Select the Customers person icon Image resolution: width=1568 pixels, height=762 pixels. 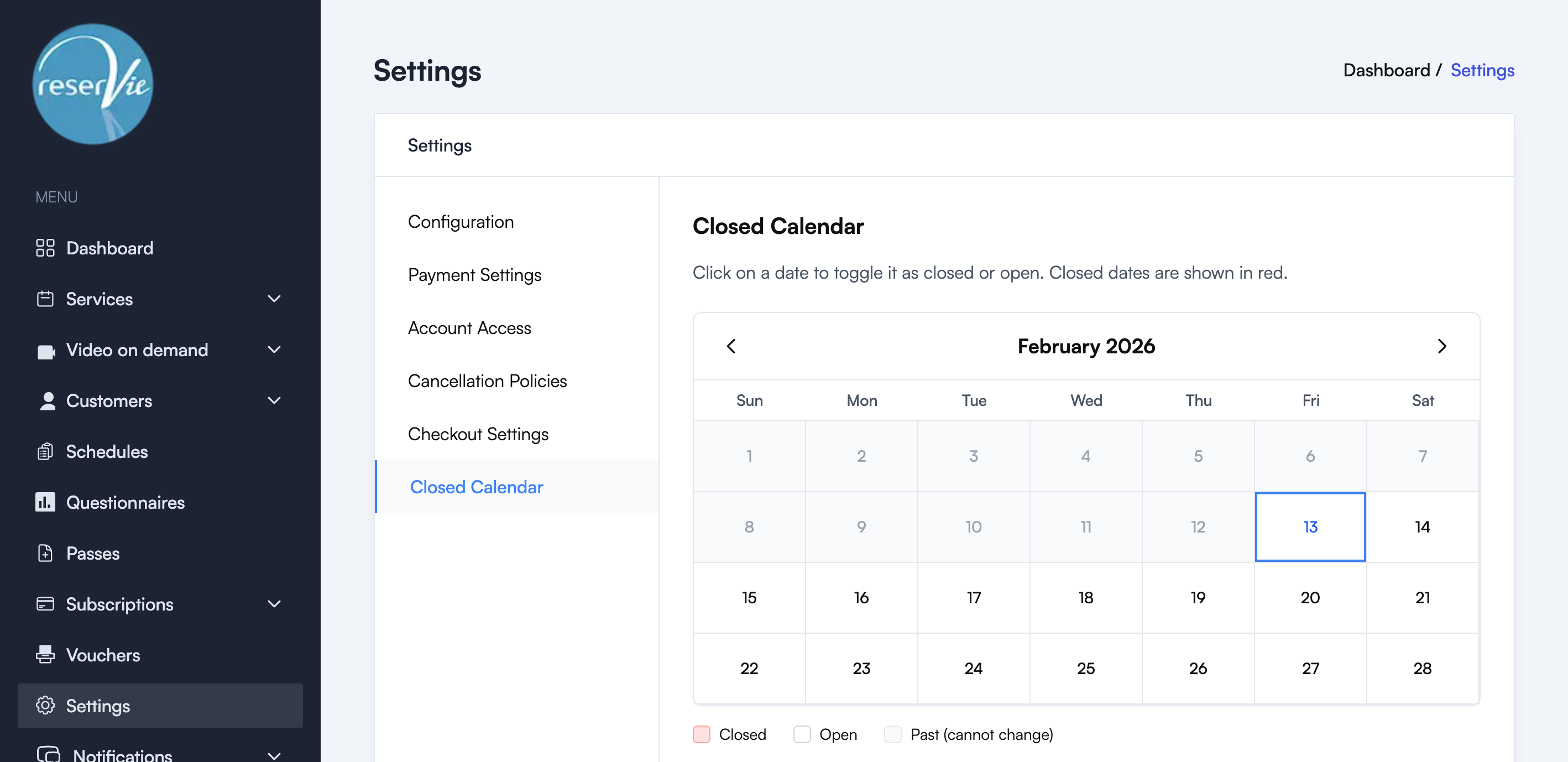[45, 400]
